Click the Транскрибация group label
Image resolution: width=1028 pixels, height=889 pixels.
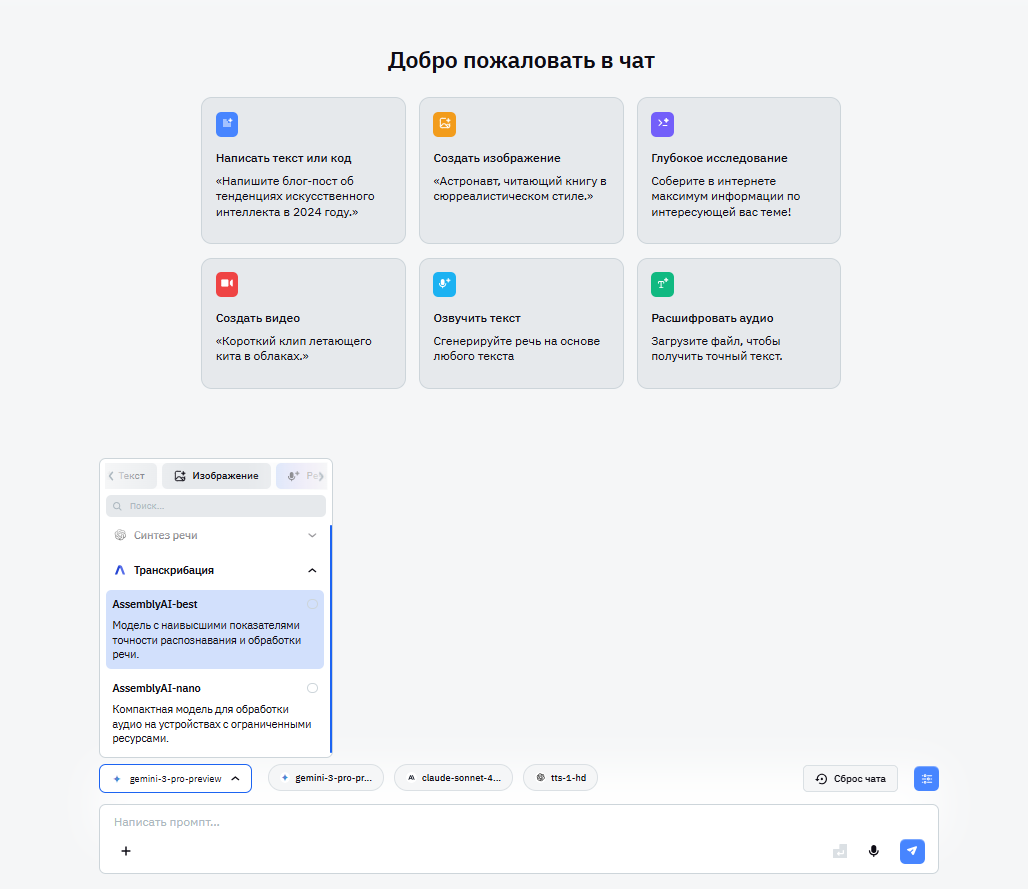point(174,570)
